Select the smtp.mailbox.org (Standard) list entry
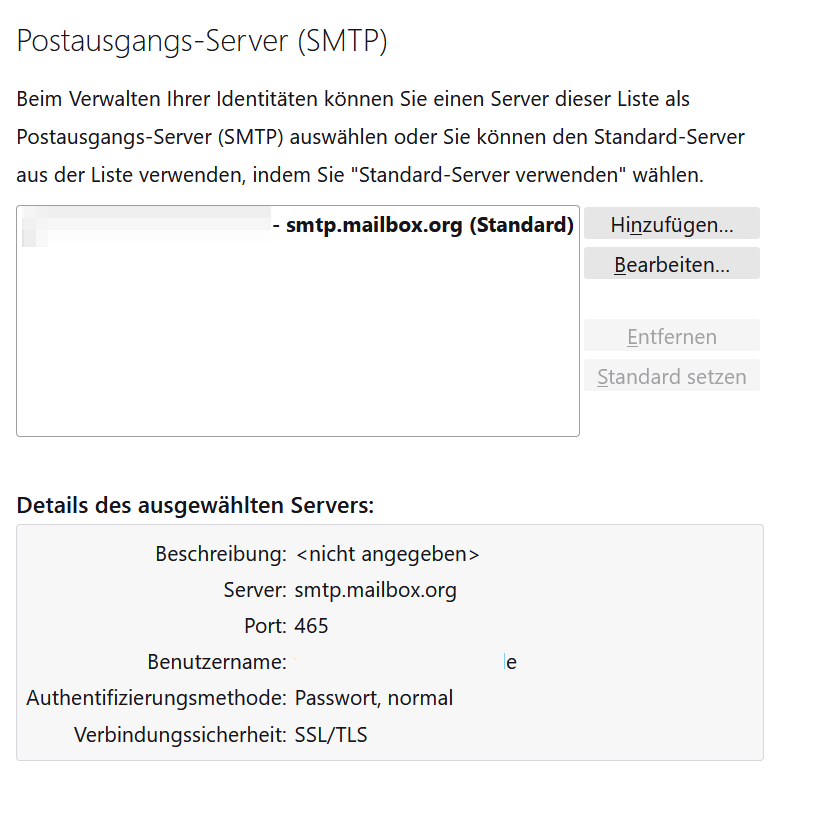Image resolution: width=823 pixels, height=819 pixels. point(429,225)
